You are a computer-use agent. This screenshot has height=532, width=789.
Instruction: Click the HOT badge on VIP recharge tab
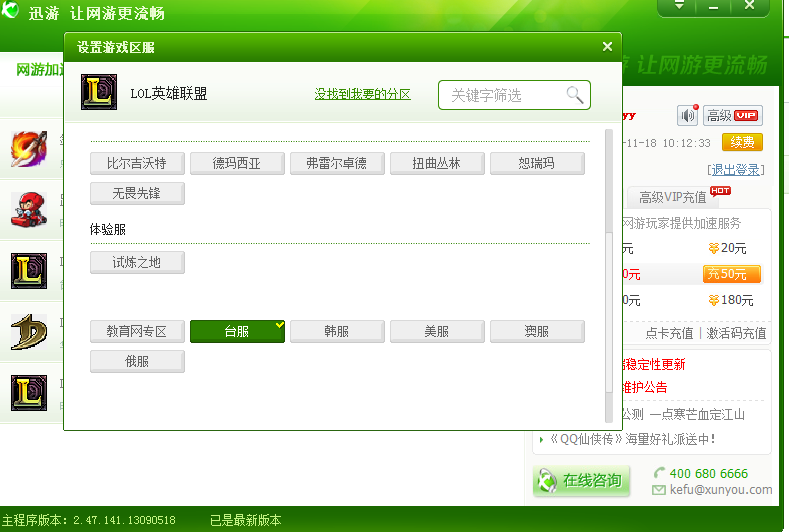coord(720,191)
